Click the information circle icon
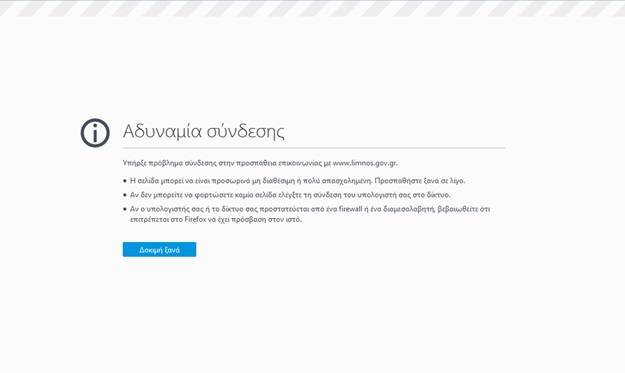Image resolution: width=625 pixels, height=373 pixels. pyautogui.click(x=95, y=133)
